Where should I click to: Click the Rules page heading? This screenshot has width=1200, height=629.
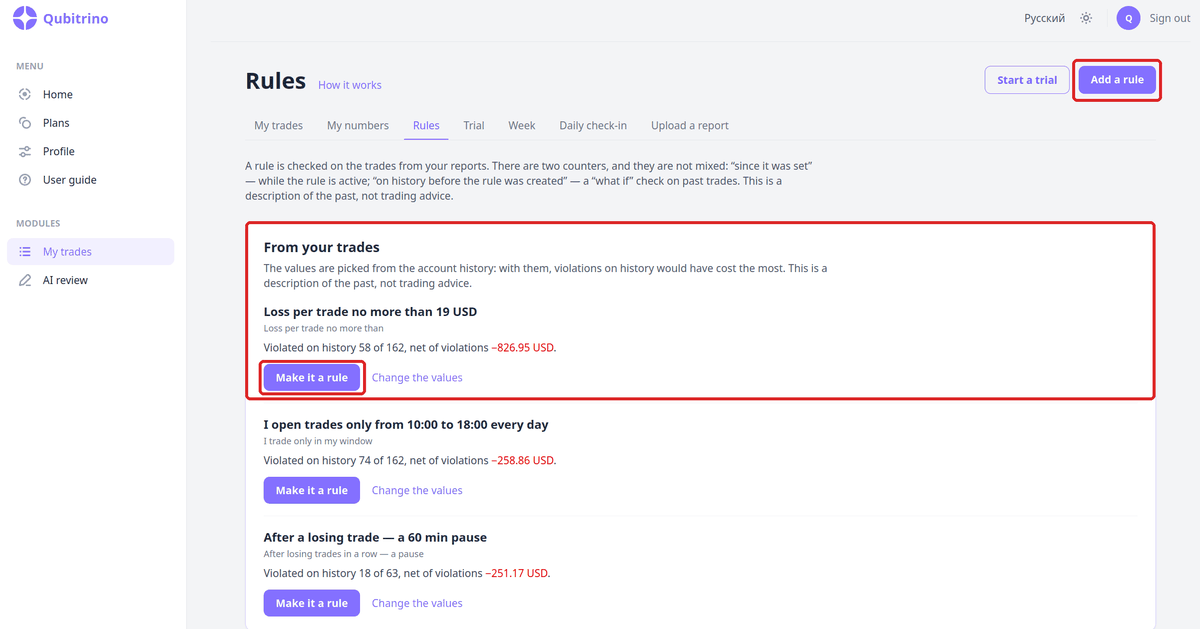pyautogui.click(x=276, y=81)
